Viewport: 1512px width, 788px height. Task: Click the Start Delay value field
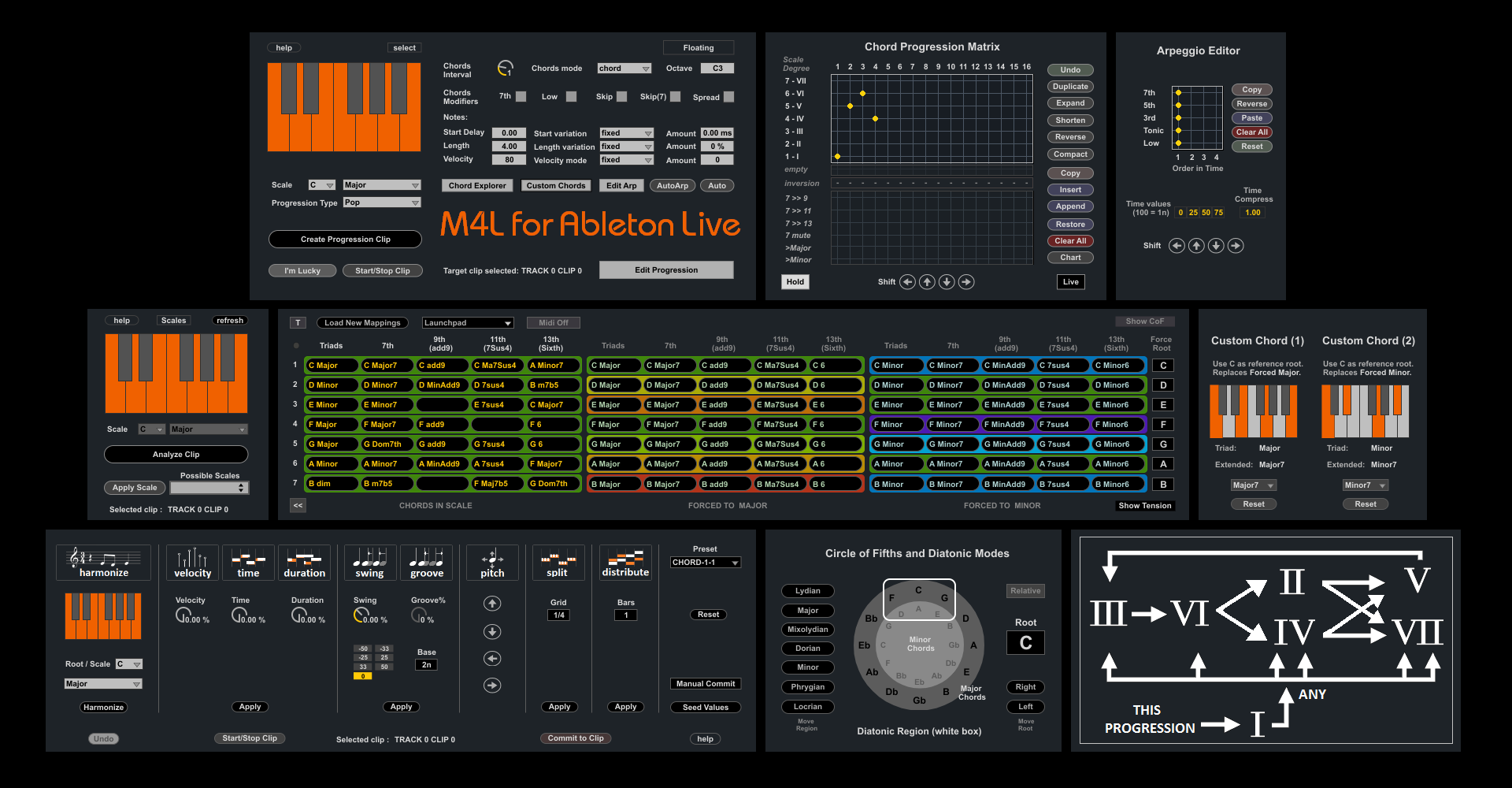[509, 133]
